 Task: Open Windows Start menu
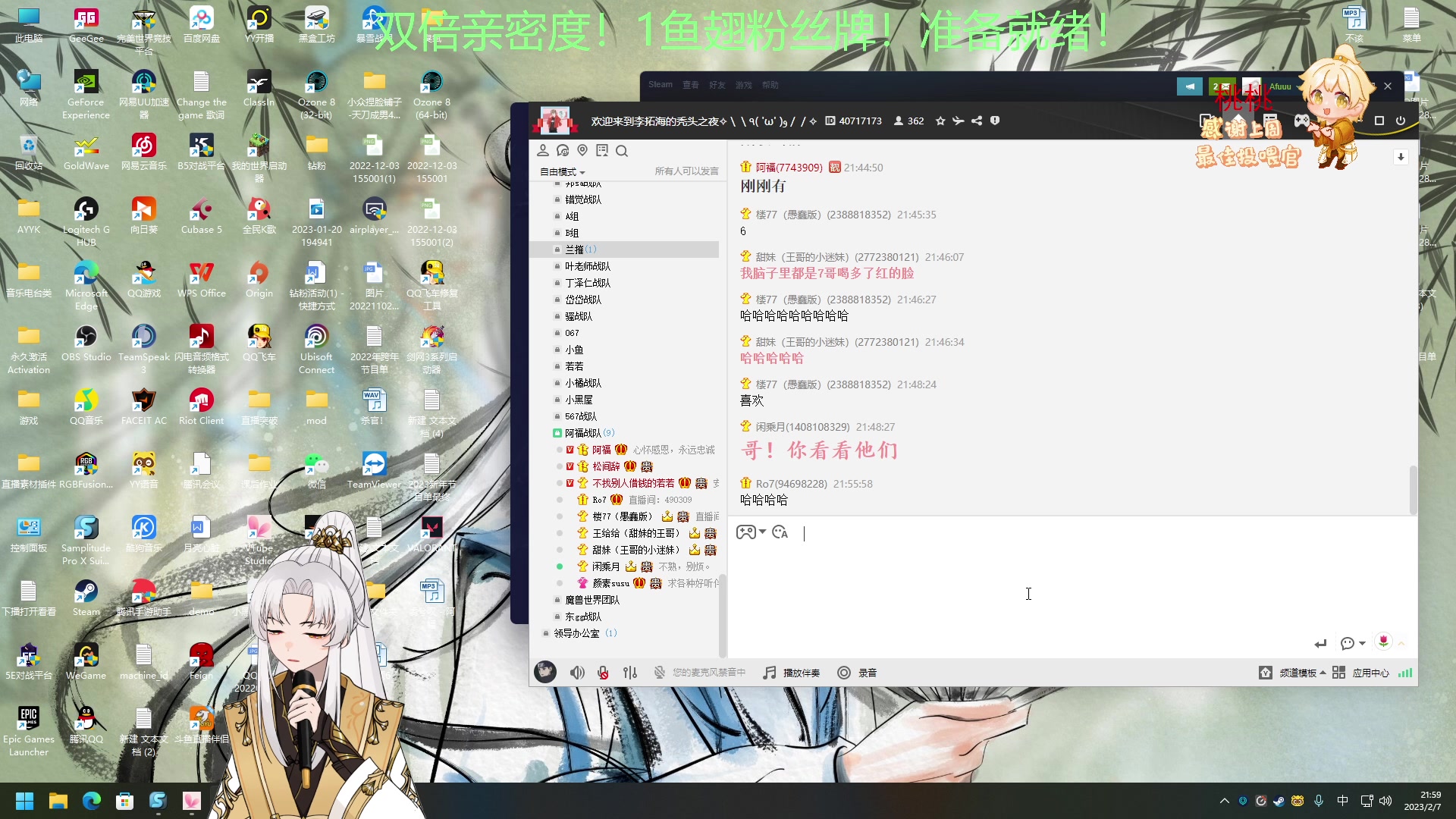pyautogui.click(x=24, y=801)
